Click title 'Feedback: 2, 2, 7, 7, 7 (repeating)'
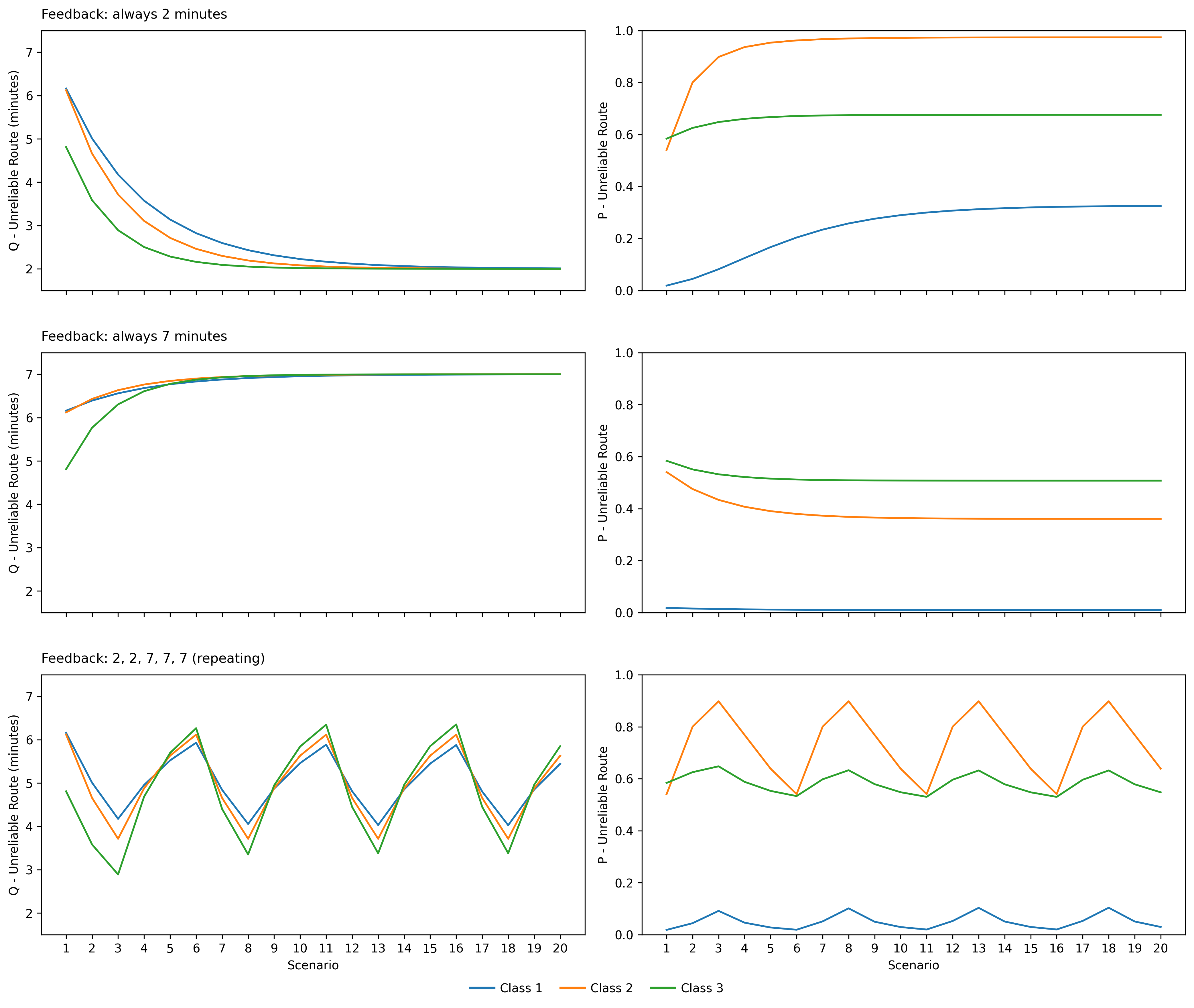This screenshot has width=1194, height=1008. (x=153, y=658)
